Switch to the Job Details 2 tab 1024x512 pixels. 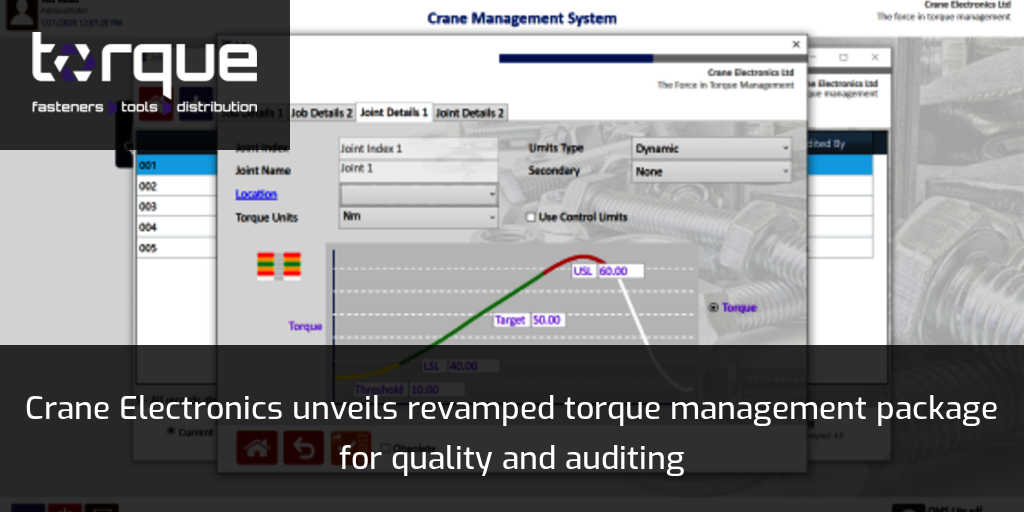point(321,113)
